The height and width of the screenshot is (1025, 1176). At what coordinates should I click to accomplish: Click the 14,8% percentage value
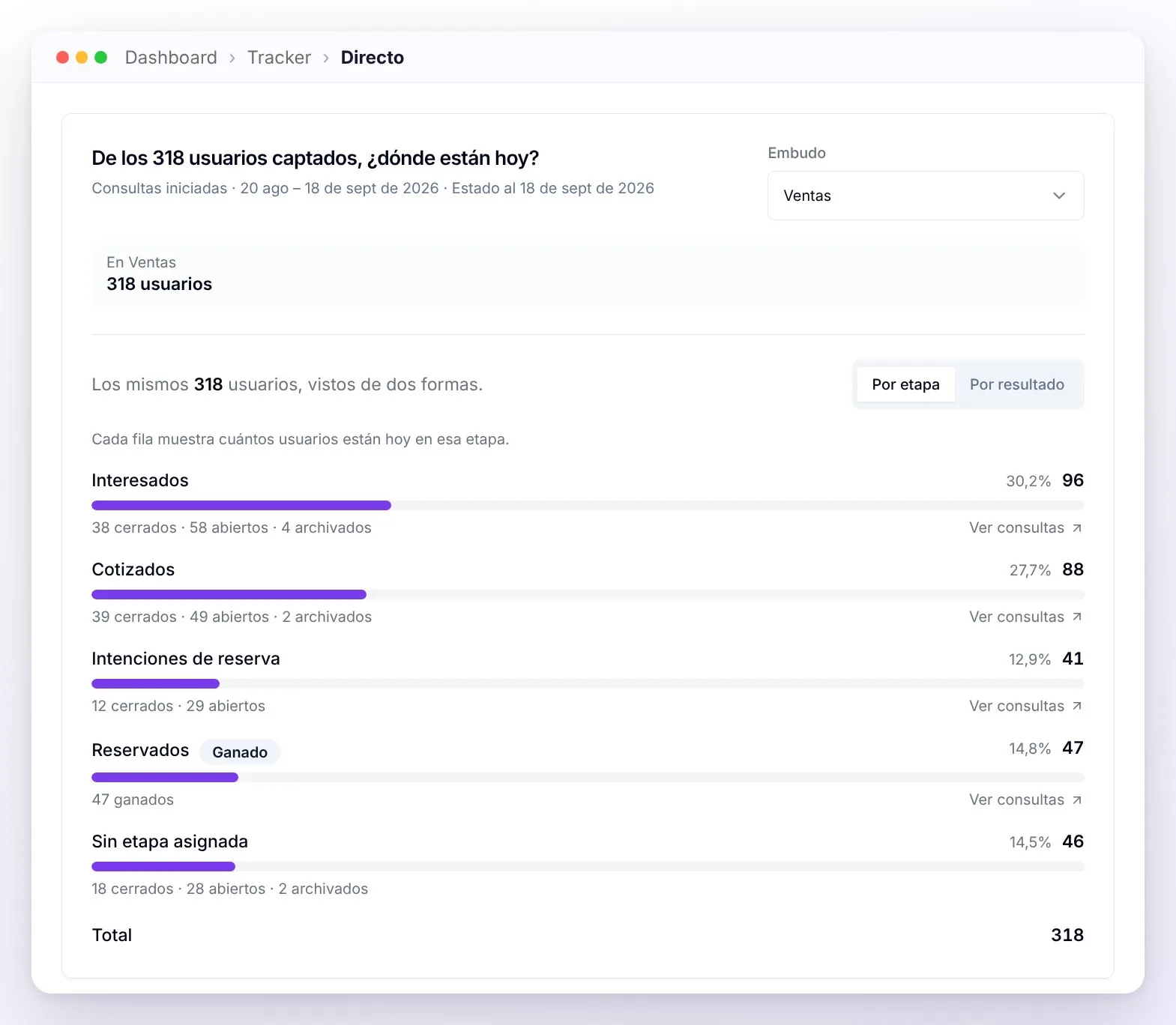point(1030,749)
